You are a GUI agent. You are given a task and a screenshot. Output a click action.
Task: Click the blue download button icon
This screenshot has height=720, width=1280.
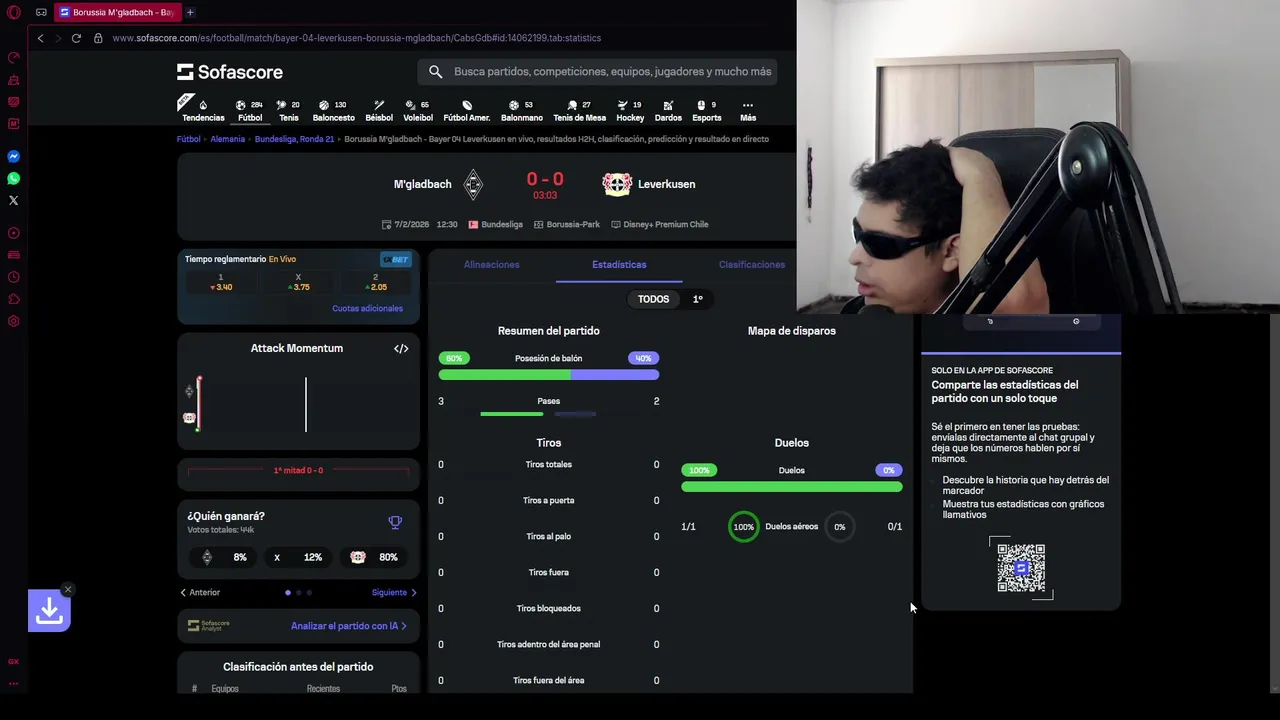click(x=49, y=611)
